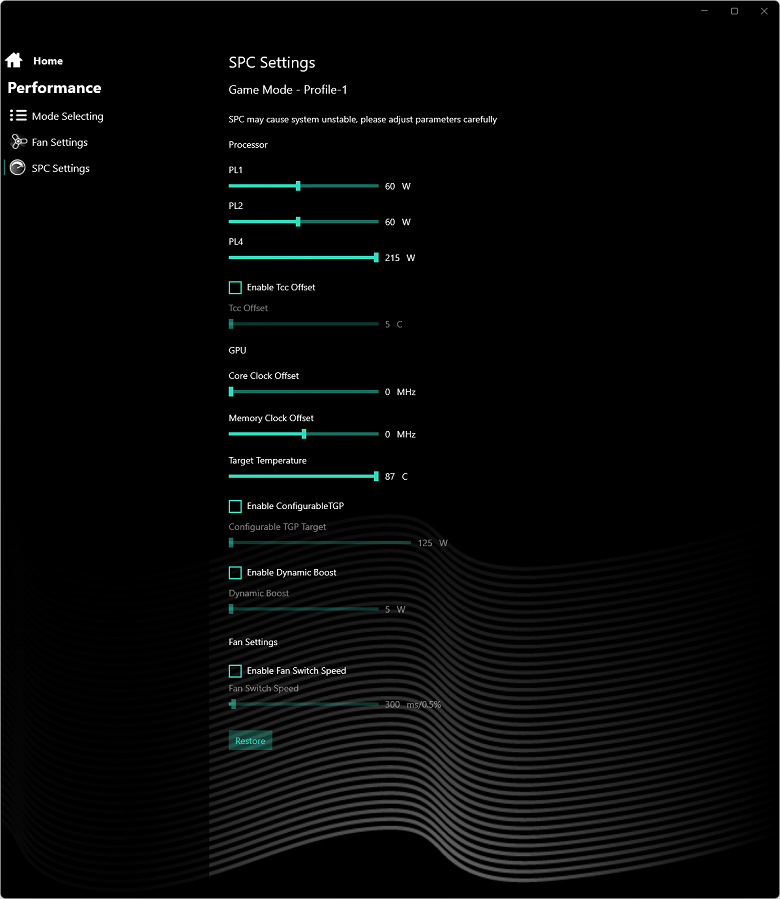This screenshot has height=899, width=780.
Task: Click the Restore button
Action: [250, 741]
